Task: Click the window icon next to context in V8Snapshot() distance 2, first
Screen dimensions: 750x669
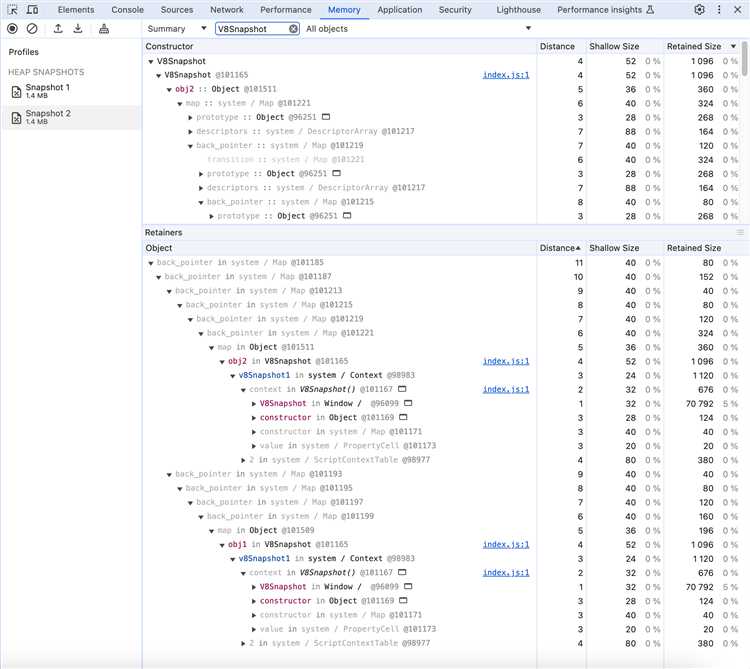Action: click(402, 389)
